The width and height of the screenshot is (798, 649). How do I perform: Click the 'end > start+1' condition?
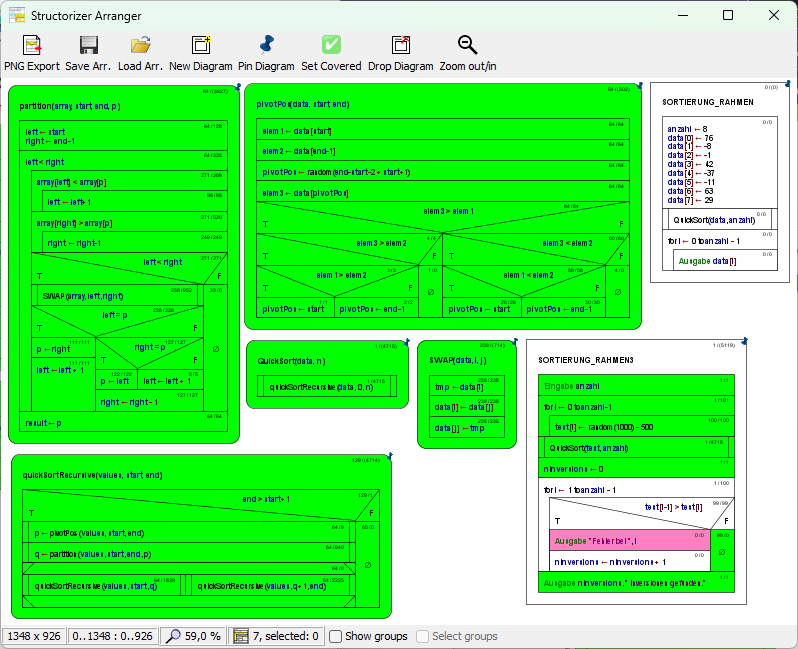pos(266,499)
